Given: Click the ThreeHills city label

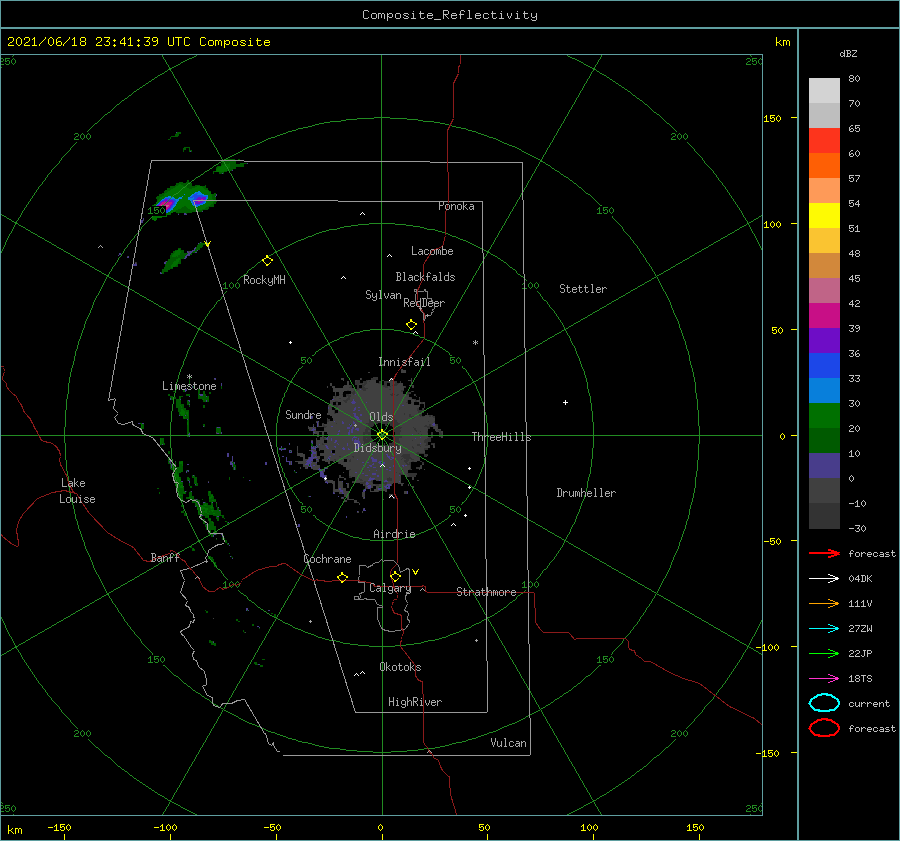Looking at the screenshot, I should (x=502, y=437).
